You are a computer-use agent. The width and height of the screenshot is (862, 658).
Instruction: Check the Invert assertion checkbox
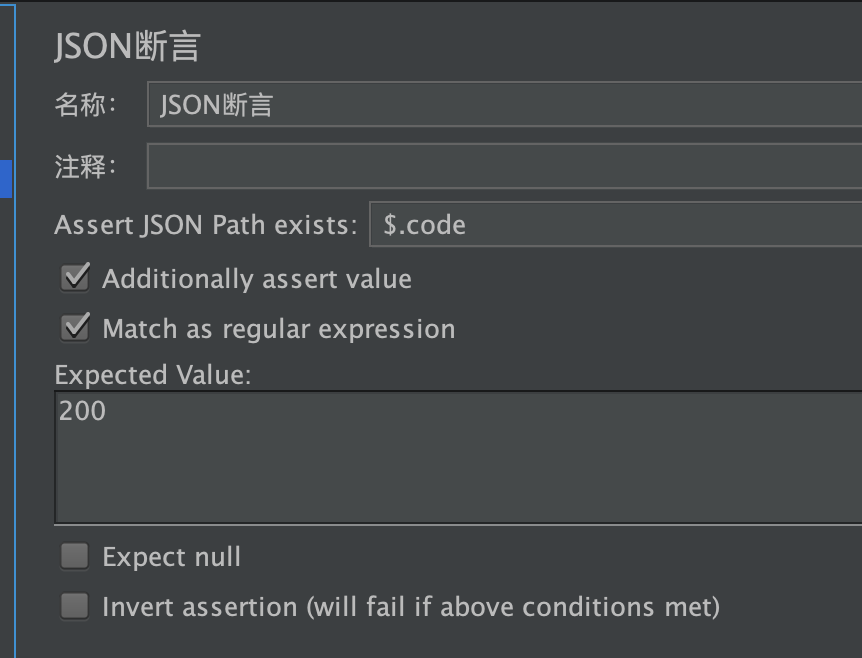pos(75,606)
